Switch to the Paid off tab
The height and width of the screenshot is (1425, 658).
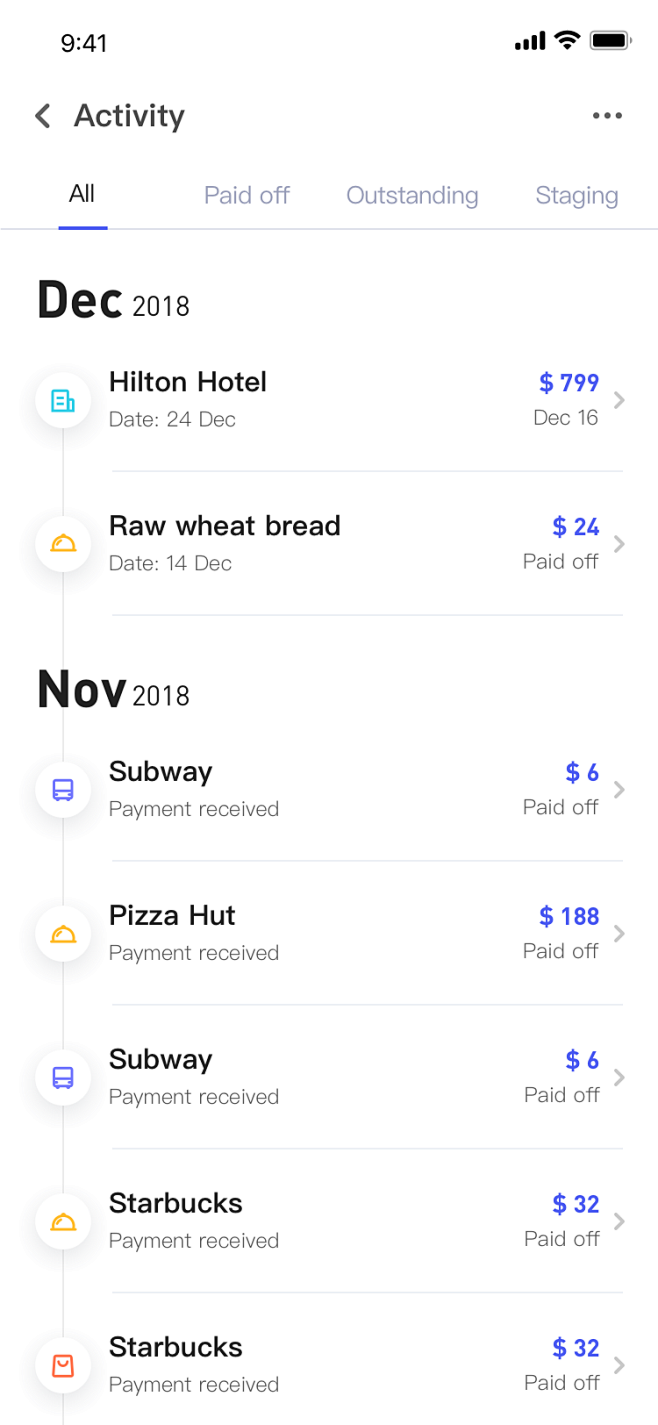click(247, 195)
